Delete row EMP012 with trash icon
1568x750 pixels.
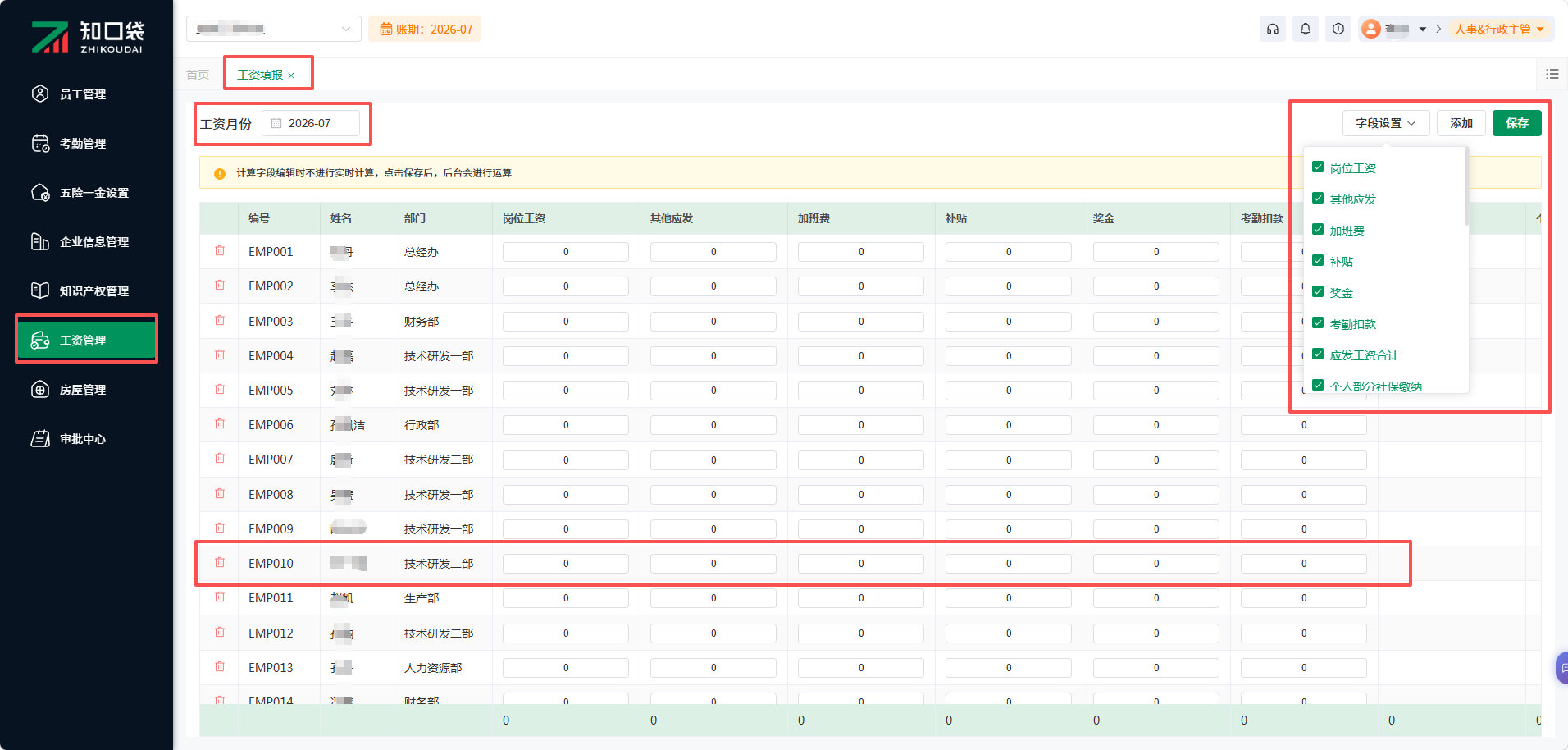(x=220, y=632)
